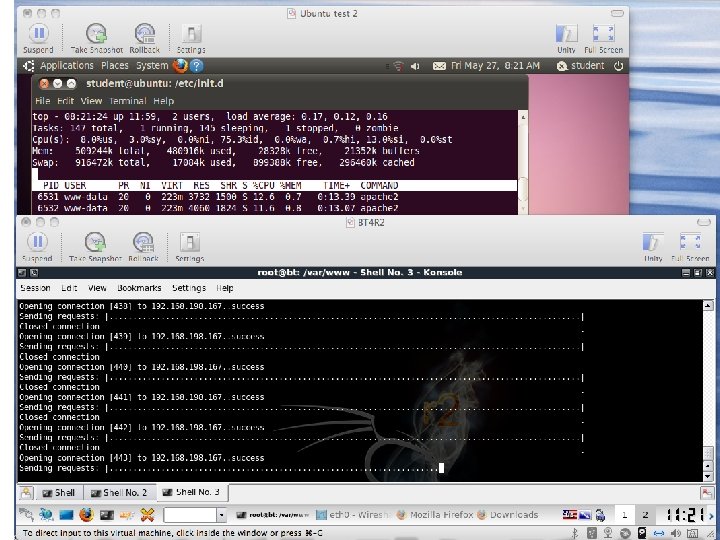Select virtual desktop 1 in pager
The image size is (720, 540).
[x=624, y=515]
